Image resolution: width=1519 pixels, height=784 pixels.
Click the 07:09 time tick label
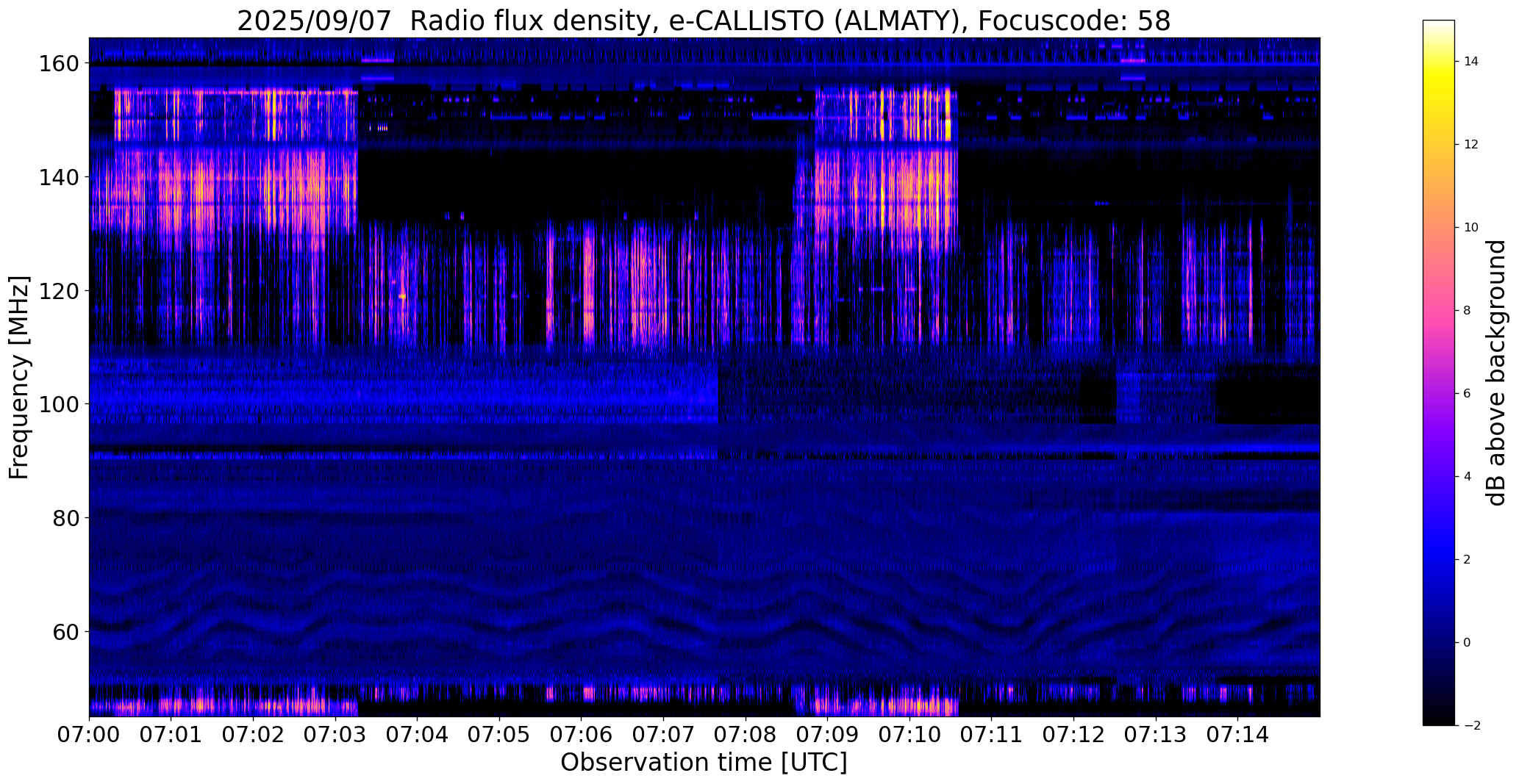click(828, 734)
